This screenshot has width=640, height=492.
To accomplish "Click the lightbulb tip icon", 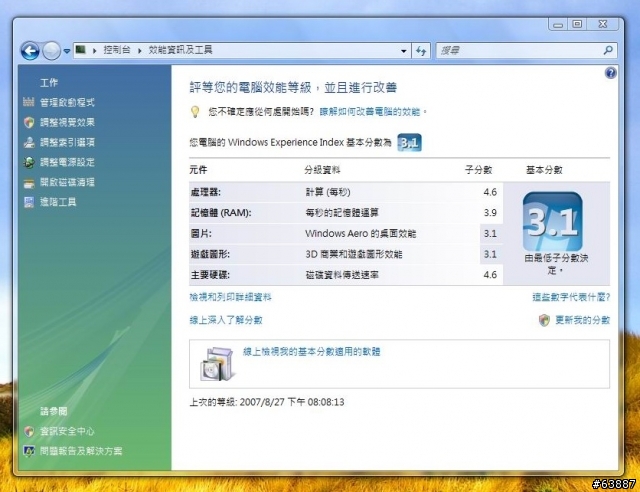I will [195, 111].
